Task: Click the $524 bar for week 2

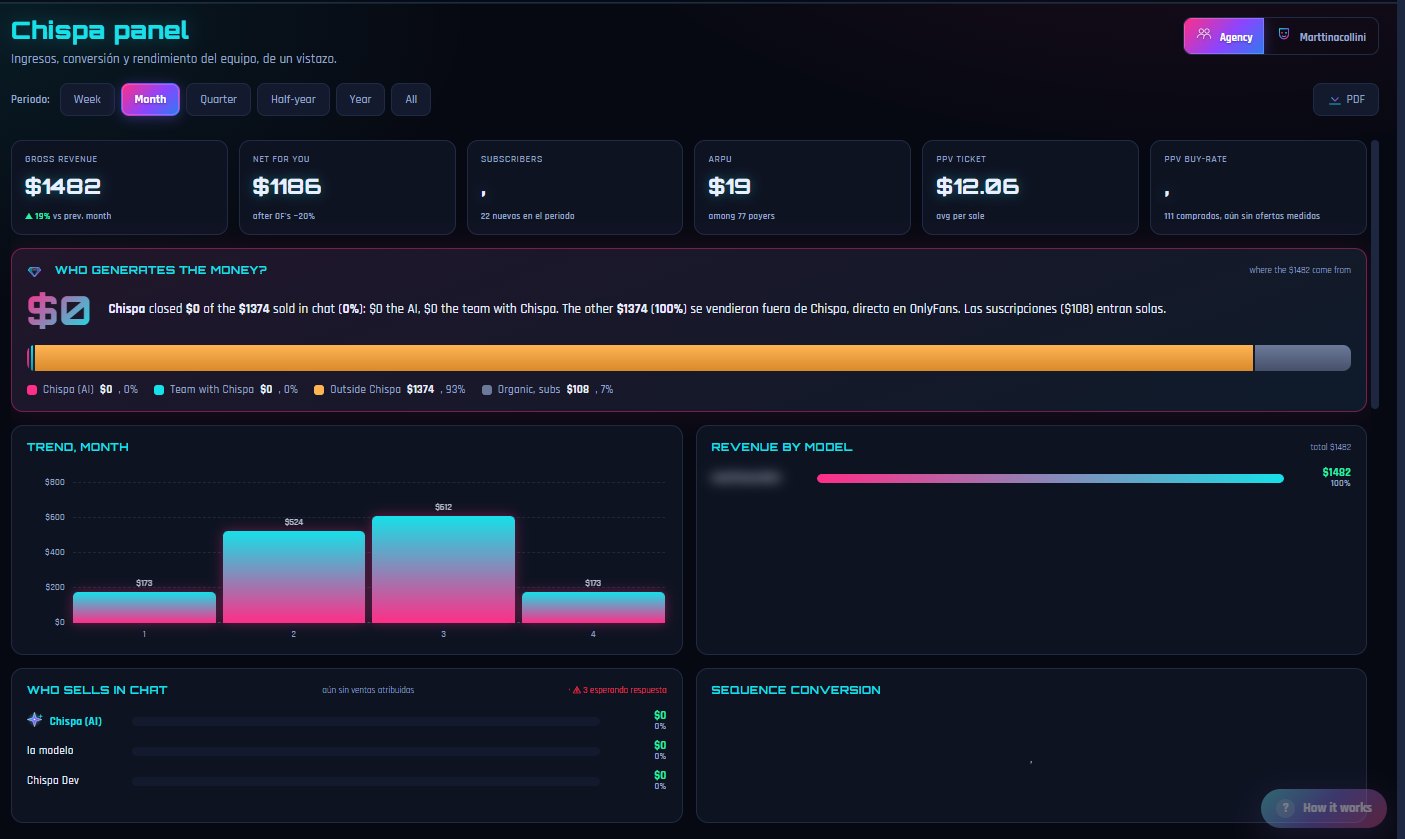Action: (294, 577)
